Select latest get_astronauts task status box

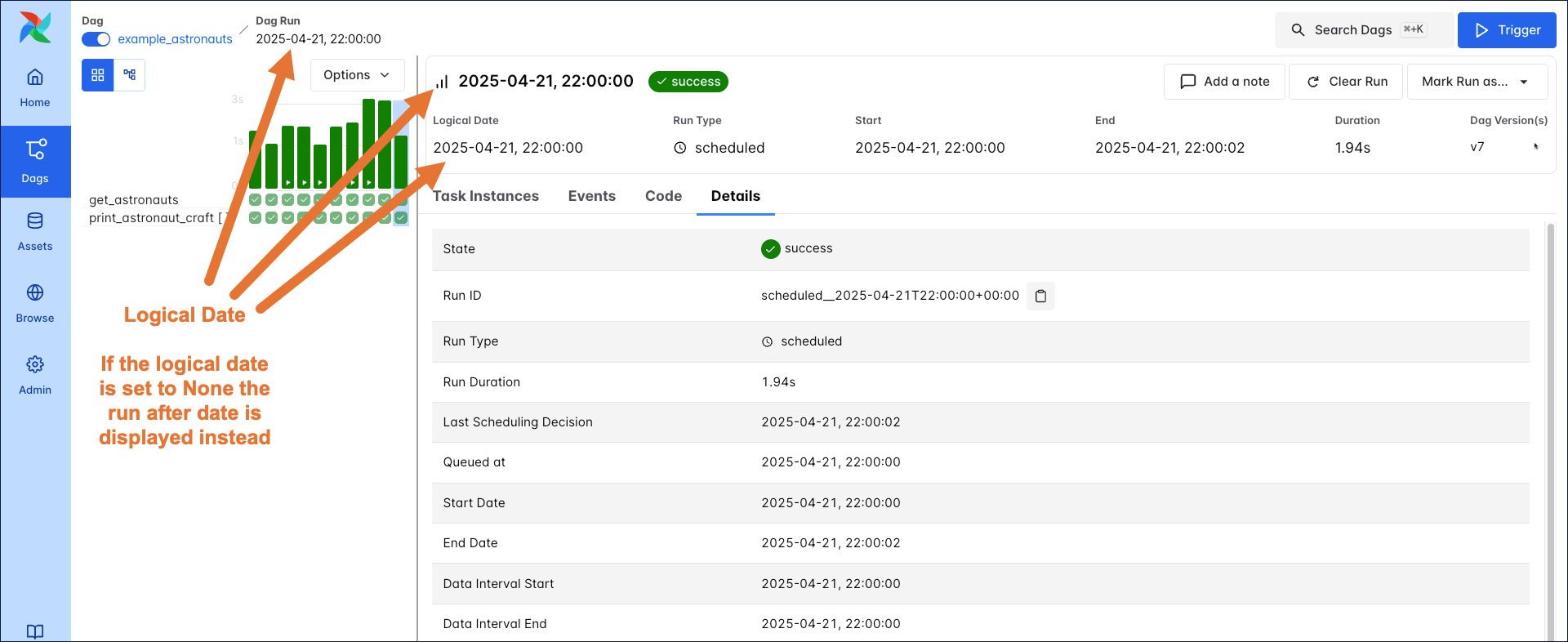point(401,199)
